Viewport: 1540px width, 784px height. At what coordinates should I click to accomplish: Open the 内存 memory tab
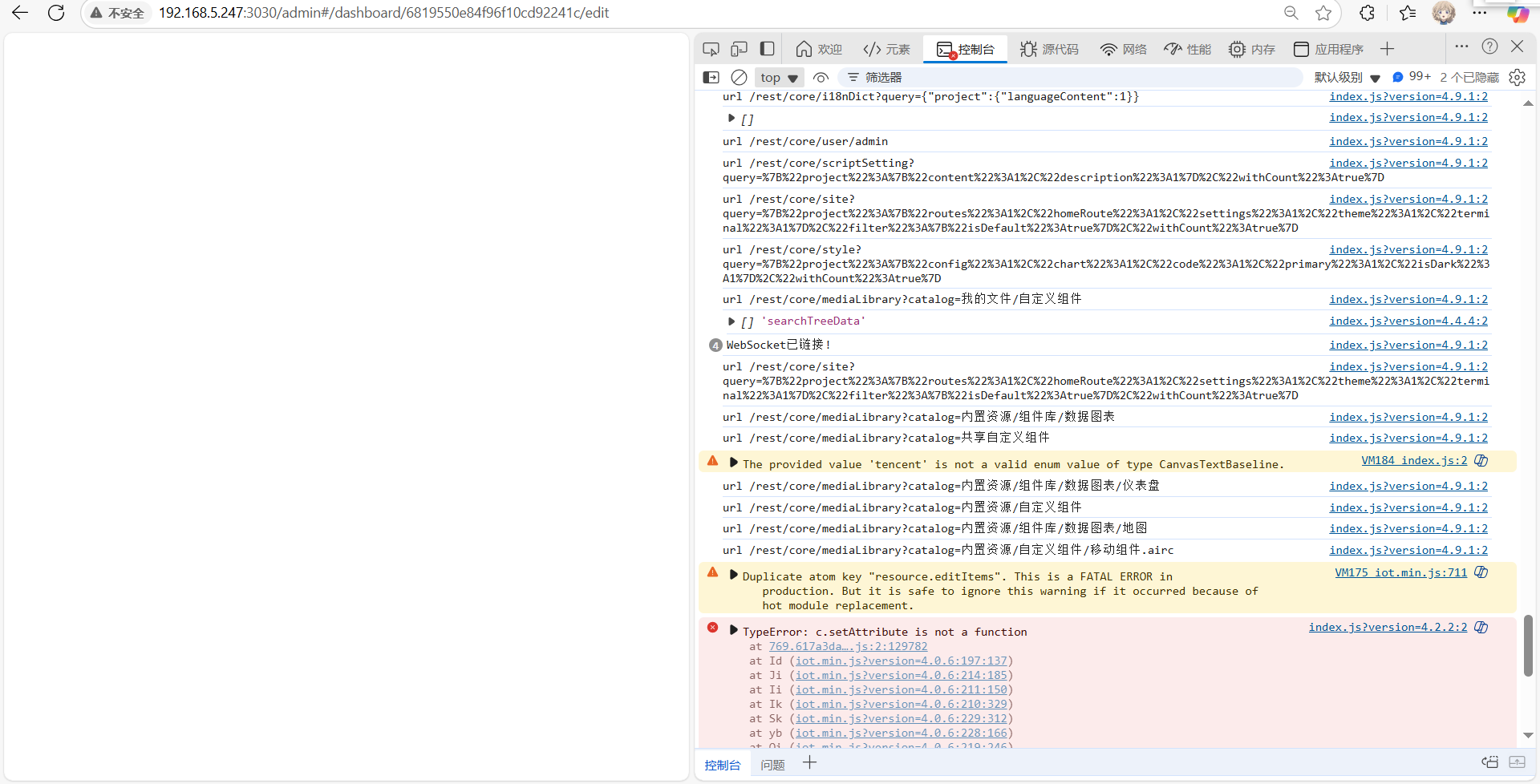pos(1252,49)
